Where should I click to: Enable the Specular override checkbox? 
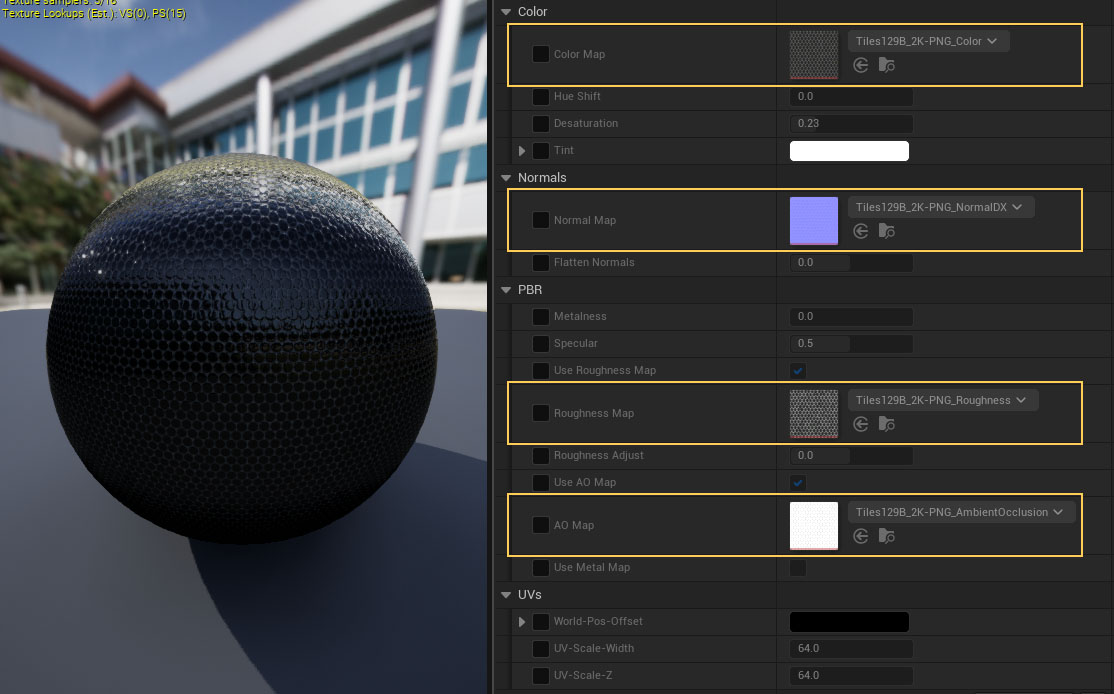[541, 344]
